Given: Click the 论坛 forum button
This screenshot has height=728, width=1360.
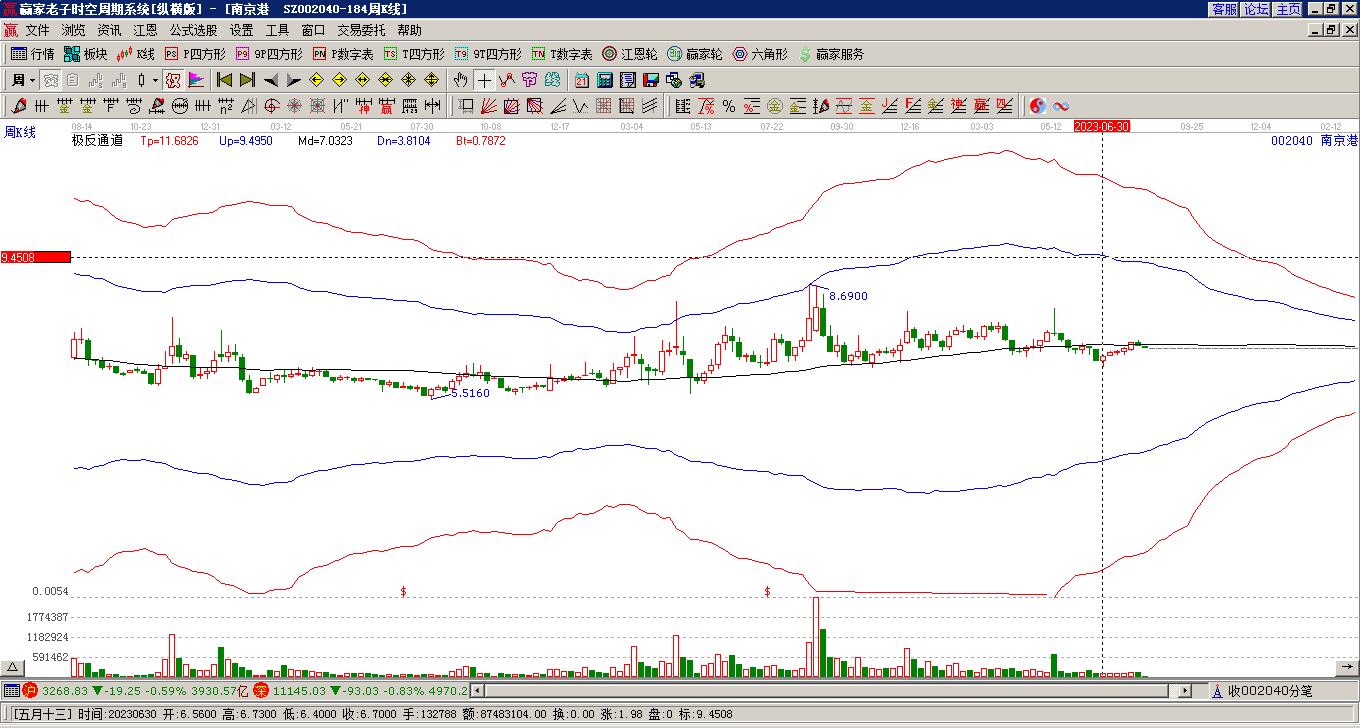Looking at the screenshot, I should point(1256,9).
